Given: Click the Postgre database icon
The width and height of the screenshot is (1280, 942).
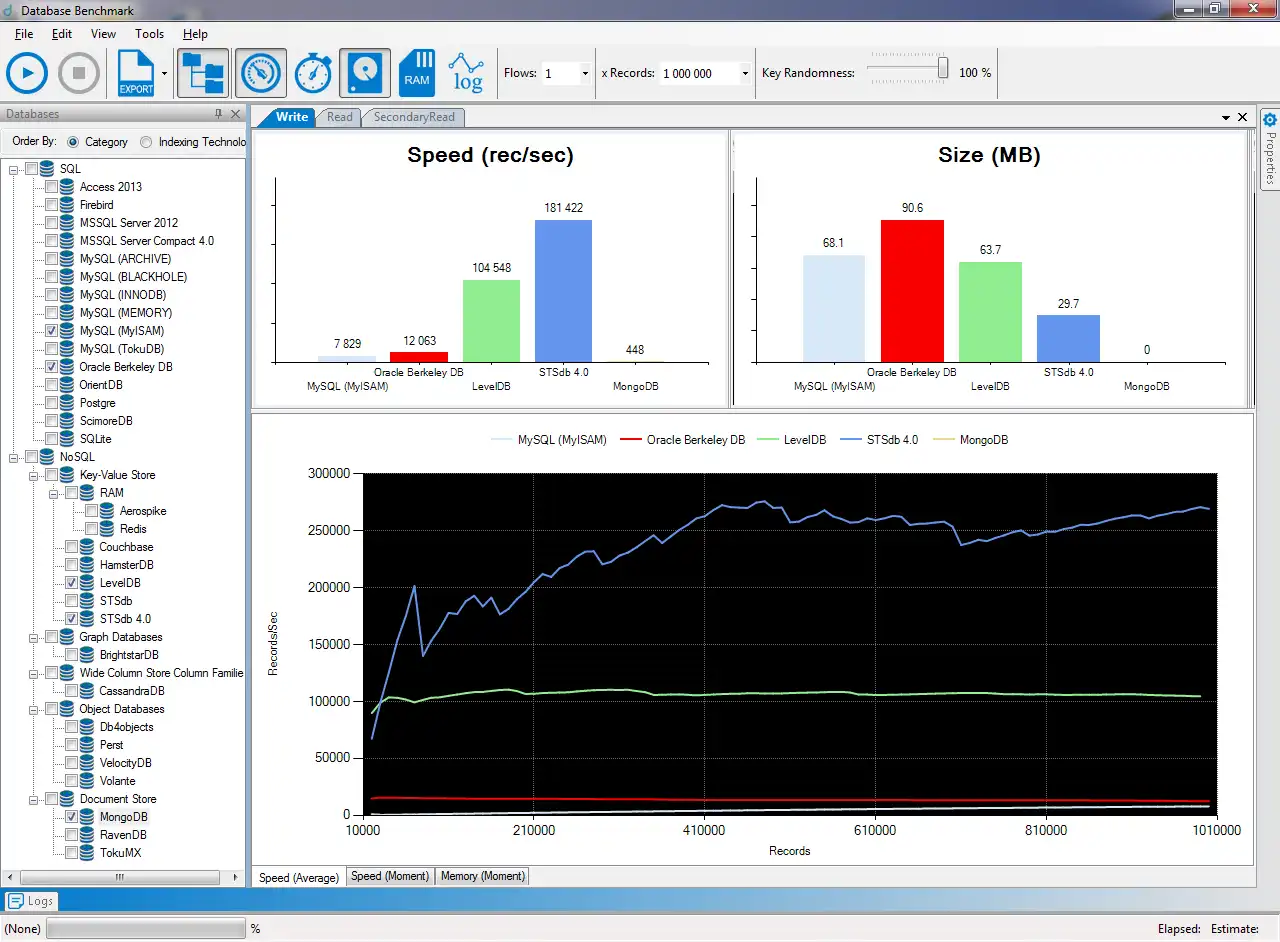Looking at the screenshot, I should [x=67, y=403].
